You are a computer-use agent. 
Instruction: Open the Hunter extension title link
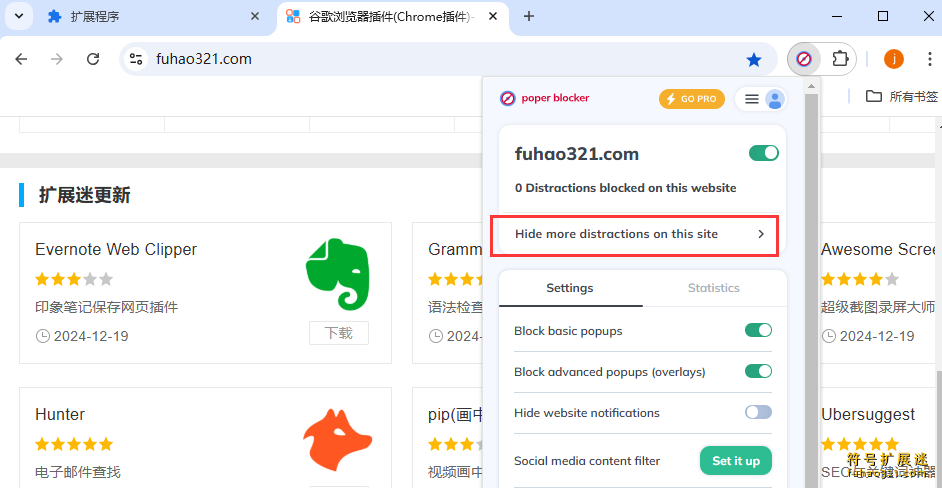click(60, 414)
